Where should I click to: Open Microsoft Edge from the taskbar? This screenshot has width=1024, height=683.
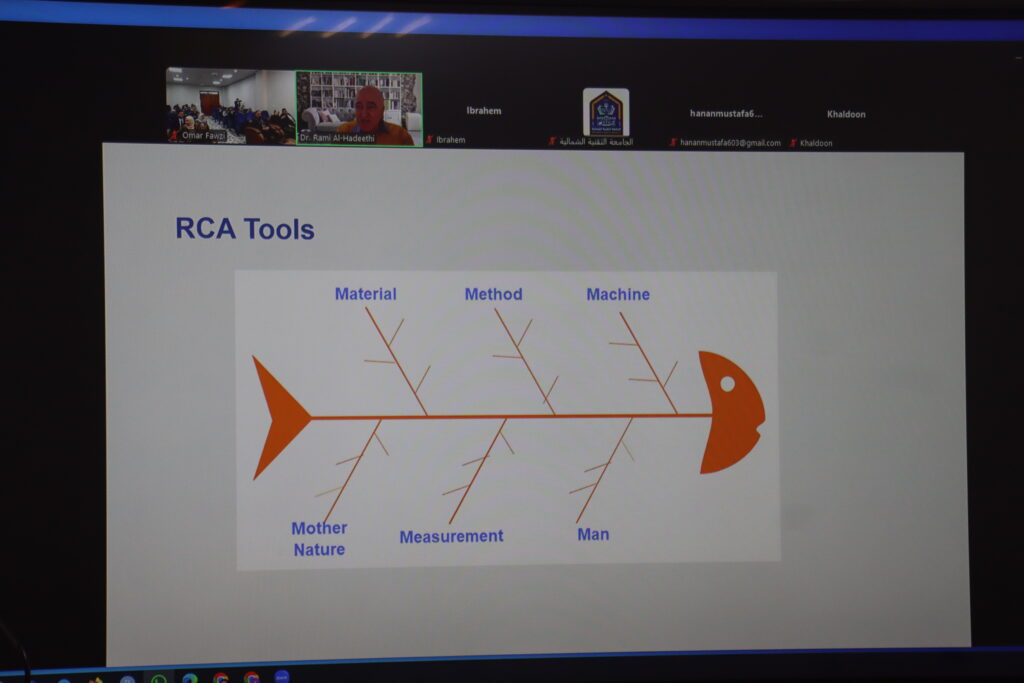coord(190,679)
